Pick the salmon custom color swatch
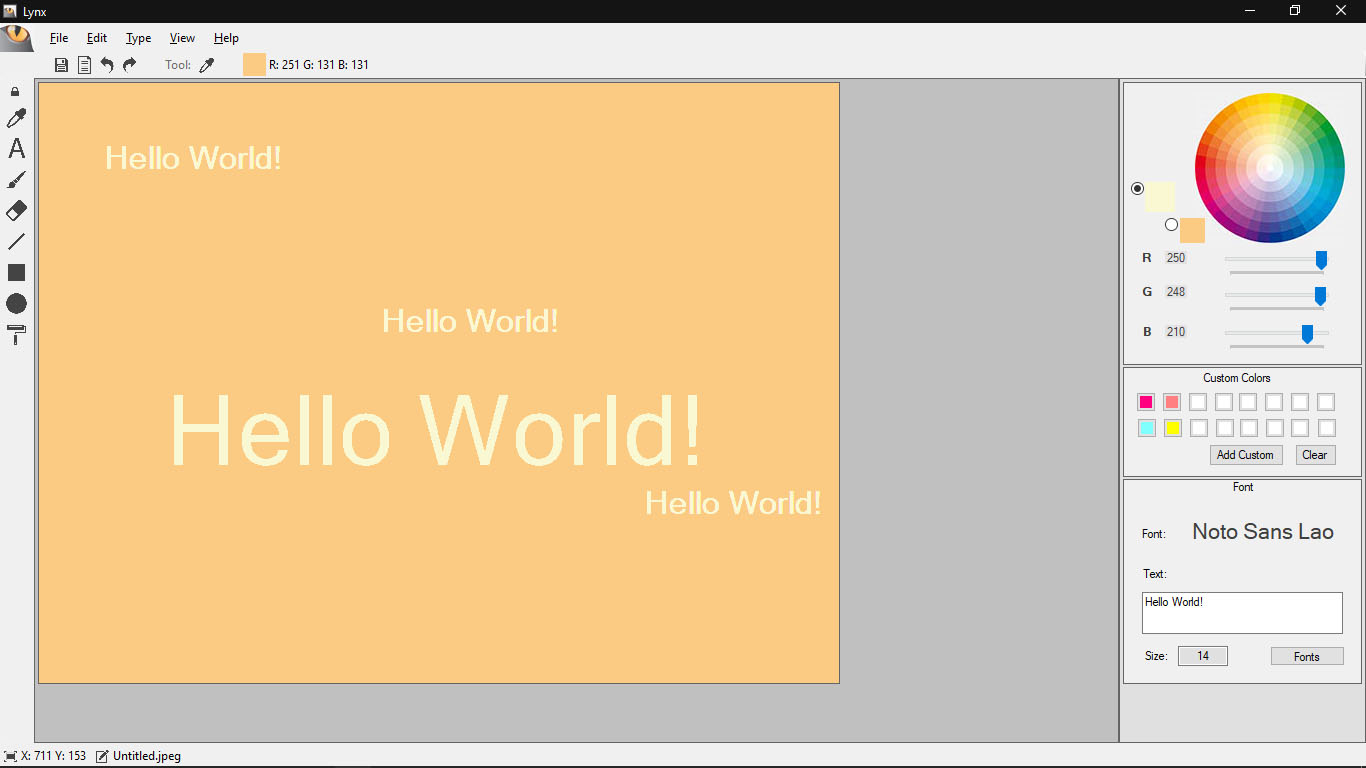Viewport: 1366px width, 768px height. click(x=1172, y=402)
